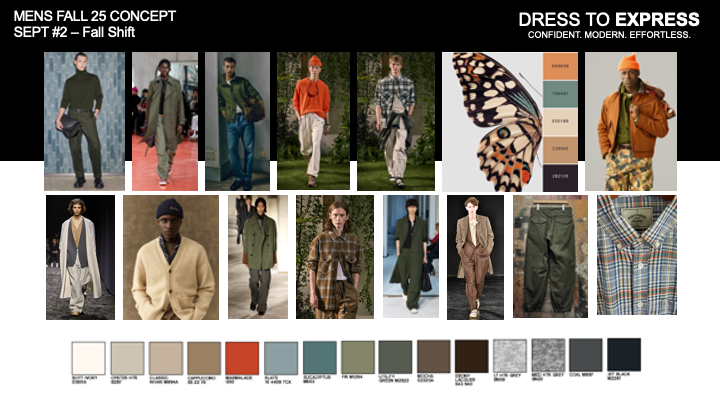Click the dark purple 2B2129 palette block
720x405 pixels.
tap(560, 177)
